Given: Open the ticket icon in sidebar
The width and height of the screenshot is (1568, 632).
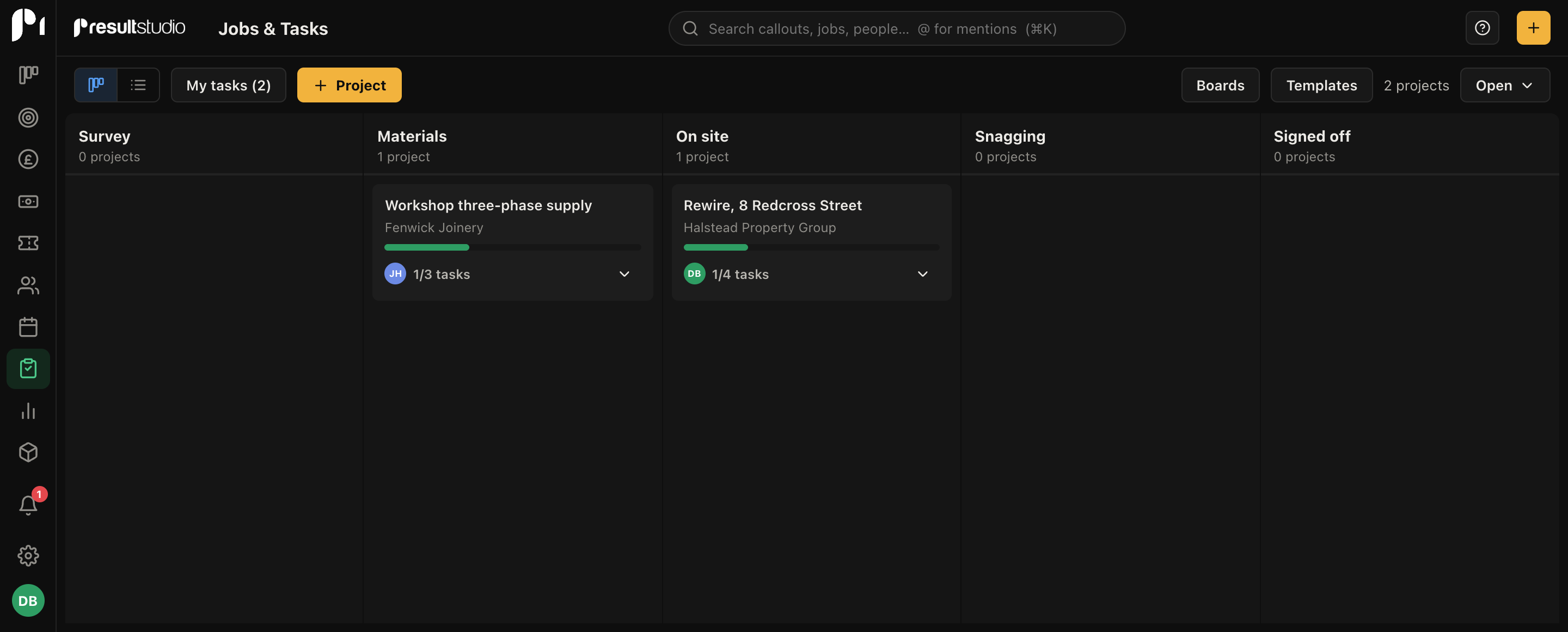Looking at the screenshot, I should pos(28,243).
